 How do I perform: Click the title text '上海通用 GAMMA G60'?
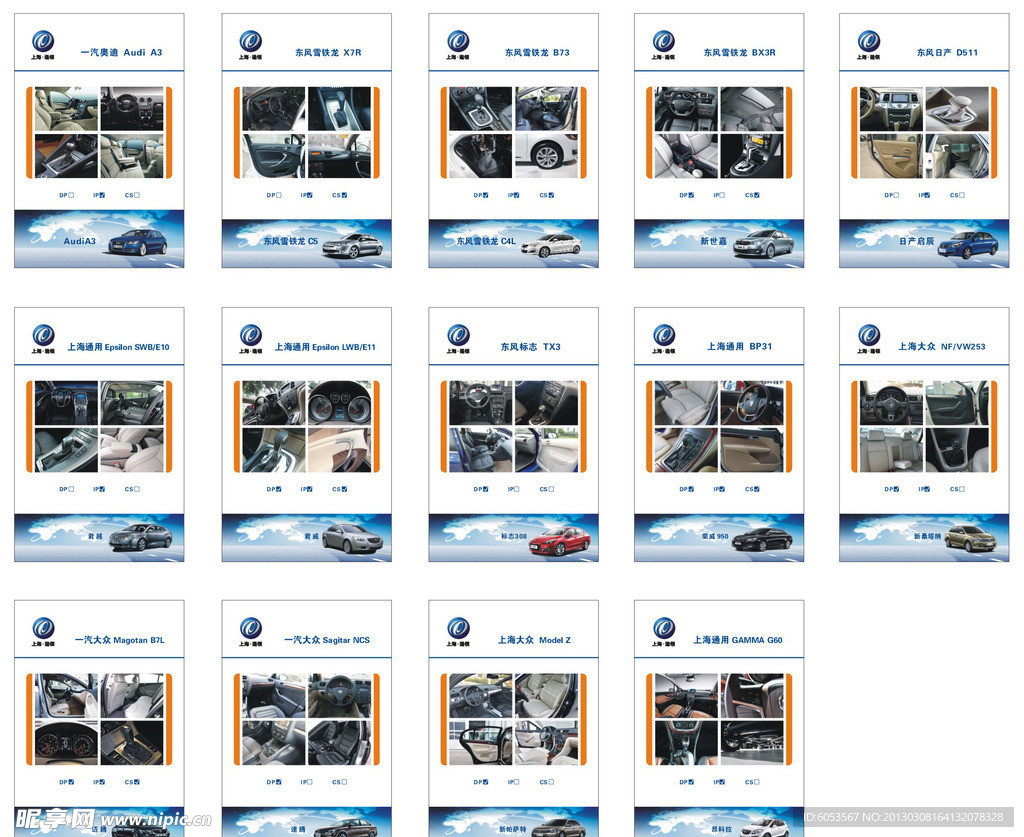tap(738, 640)
